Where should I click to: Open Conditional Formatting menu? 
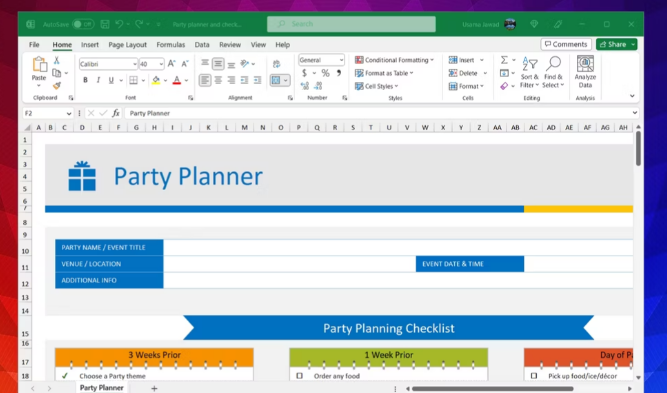click(x=394, y=60)
